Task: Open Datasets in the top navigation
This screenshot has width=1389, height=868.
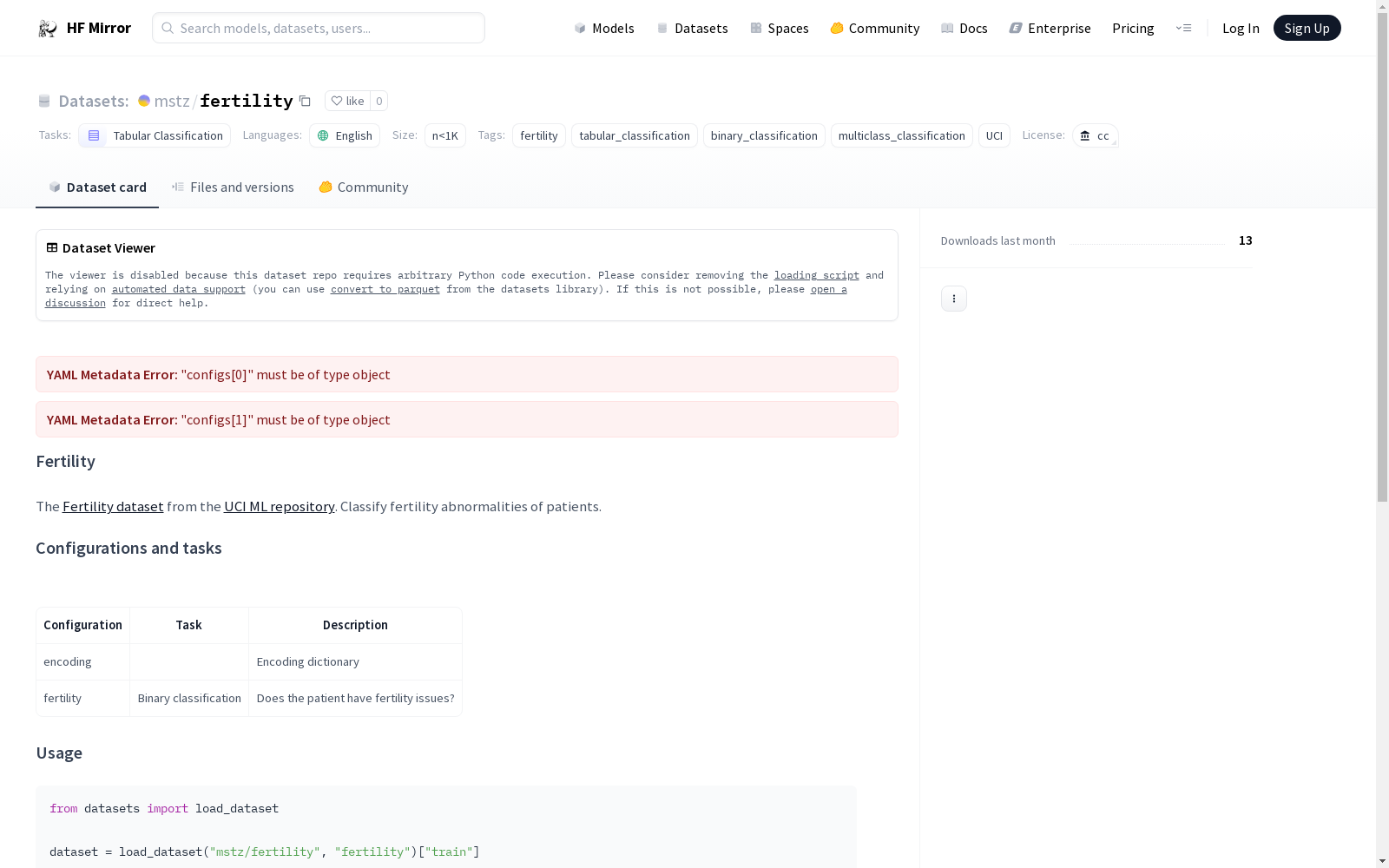Action: pos(692,28)
